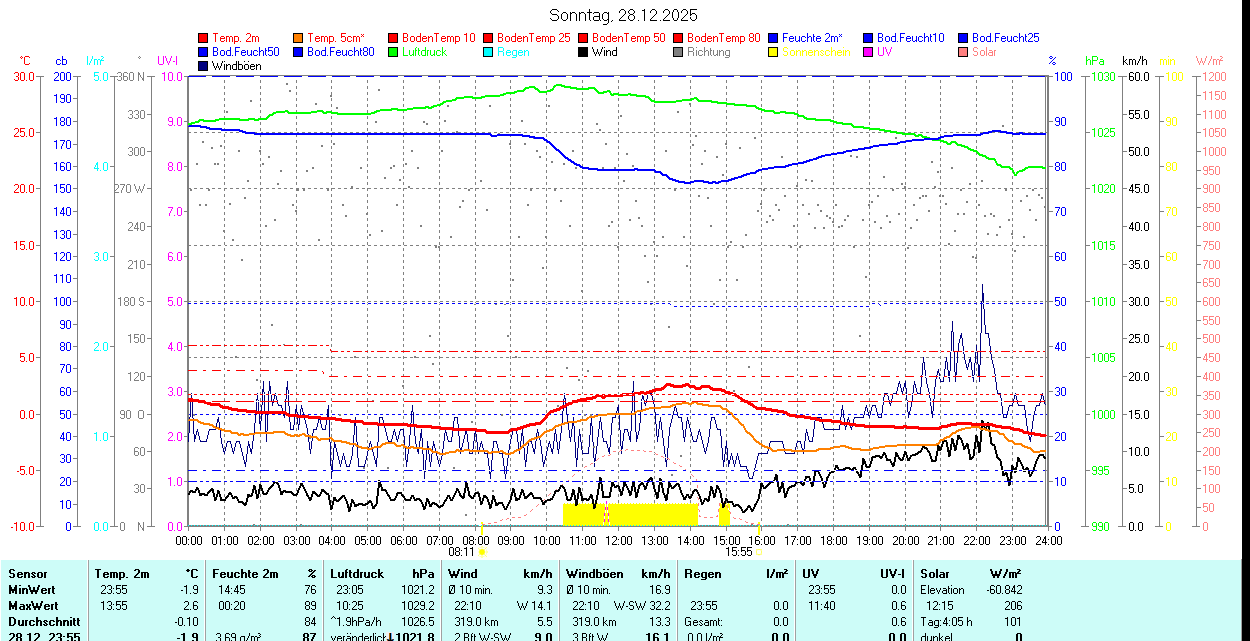
Task: Click the Bod.Feucht80 legend label
Action: click(340, 52)
